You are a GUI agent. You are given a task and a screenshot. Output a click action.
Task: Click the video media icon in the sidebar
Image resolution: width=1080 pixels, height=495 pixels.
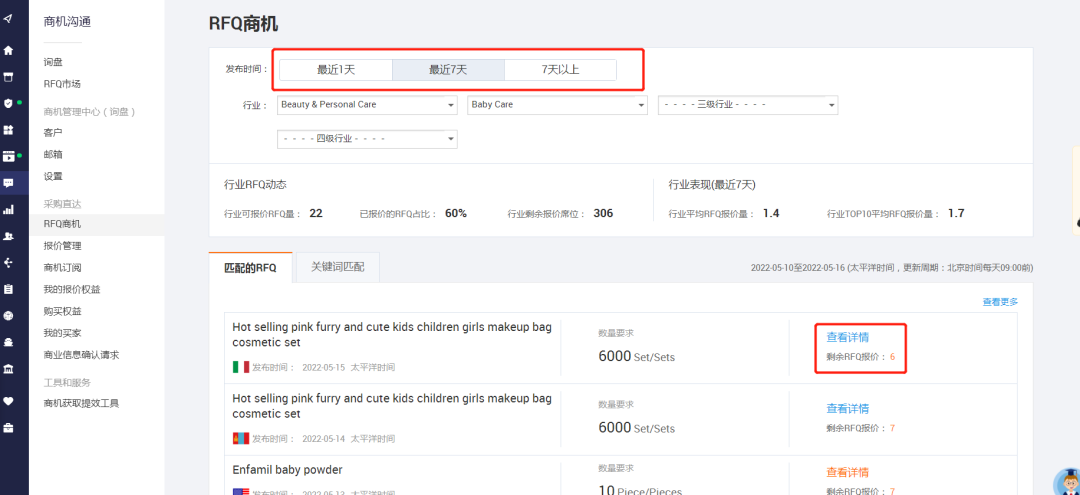pyautogui.click(x=8, y=156)
